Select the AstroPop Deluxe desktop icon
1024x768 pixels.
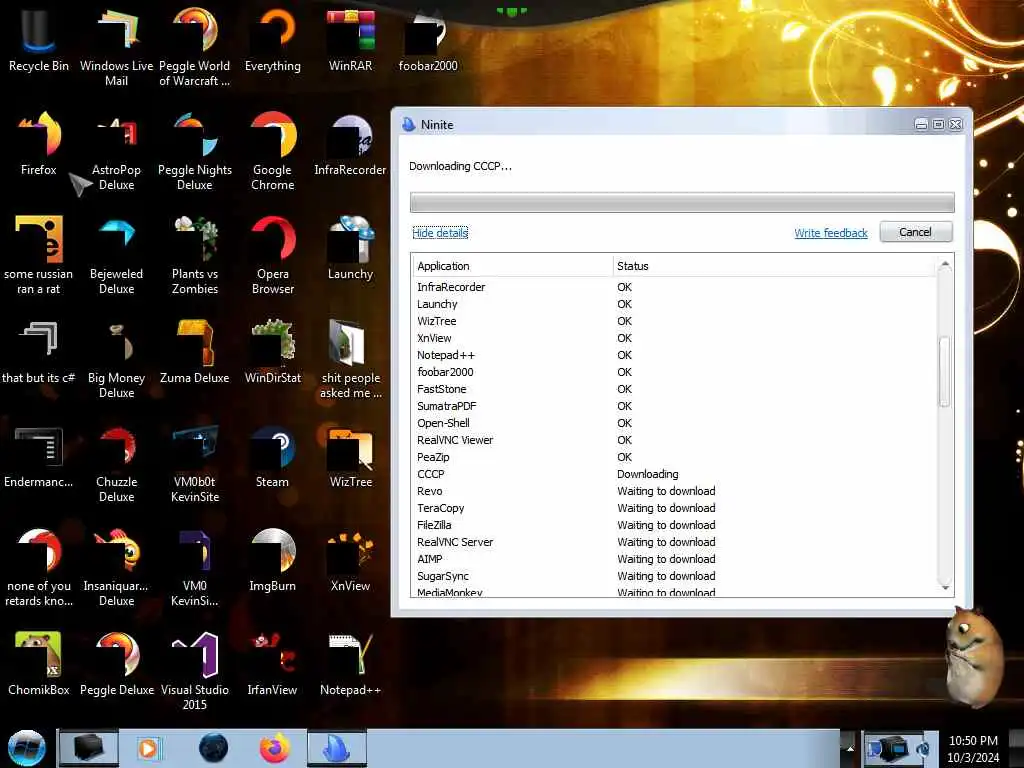coord(116,152)
